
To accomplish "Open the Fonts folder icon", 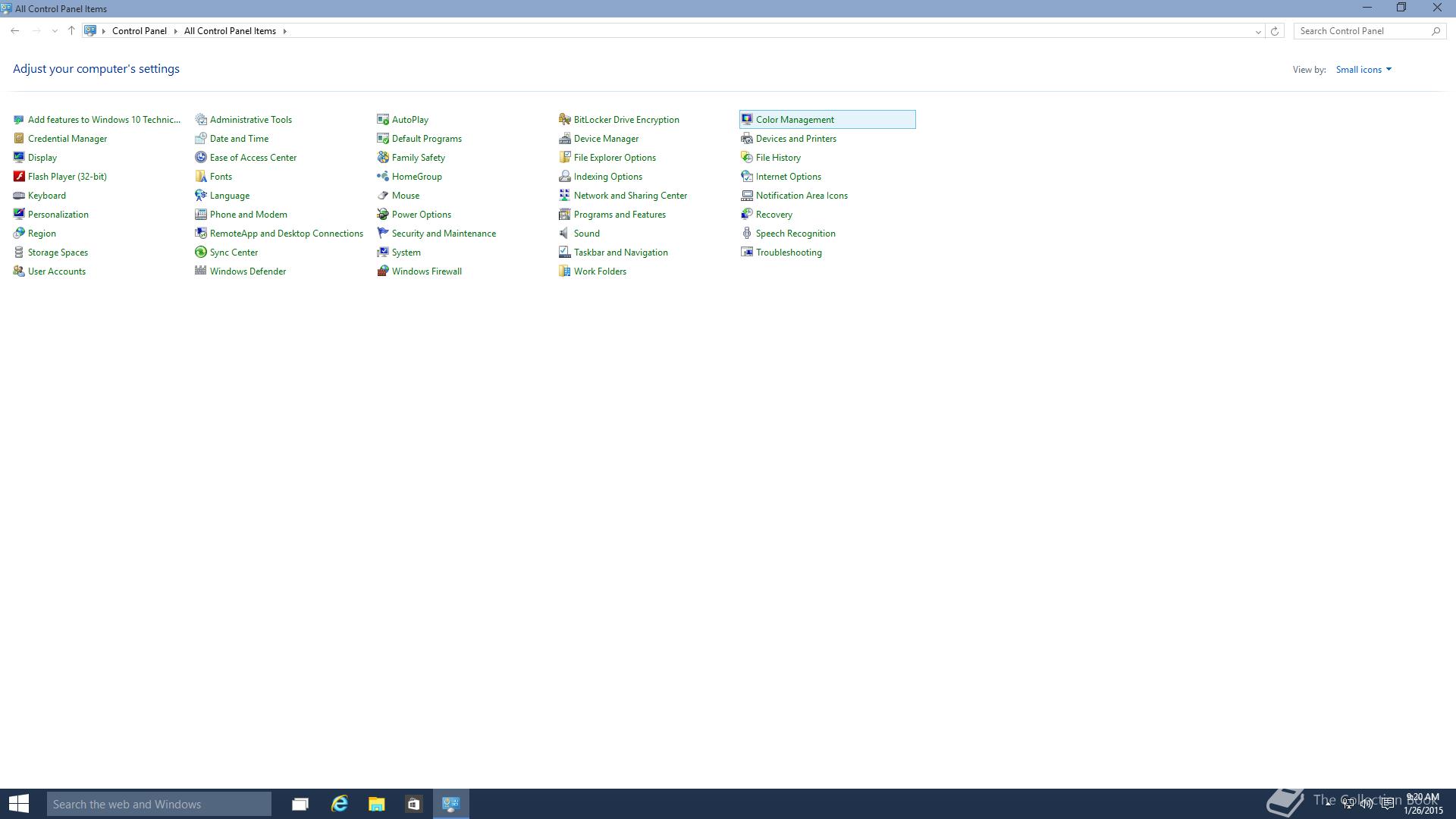I will coord(201,176).
